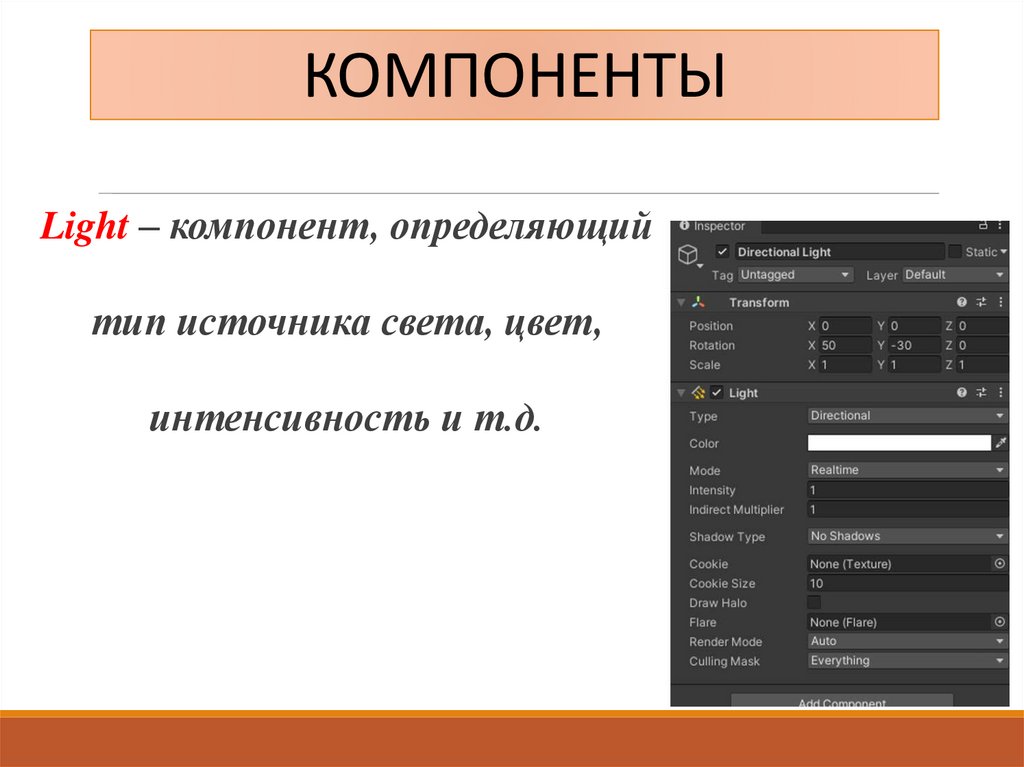Open the Culling Mask Everything dropdown
The image size is (1024, 767).
click(908, 661)
